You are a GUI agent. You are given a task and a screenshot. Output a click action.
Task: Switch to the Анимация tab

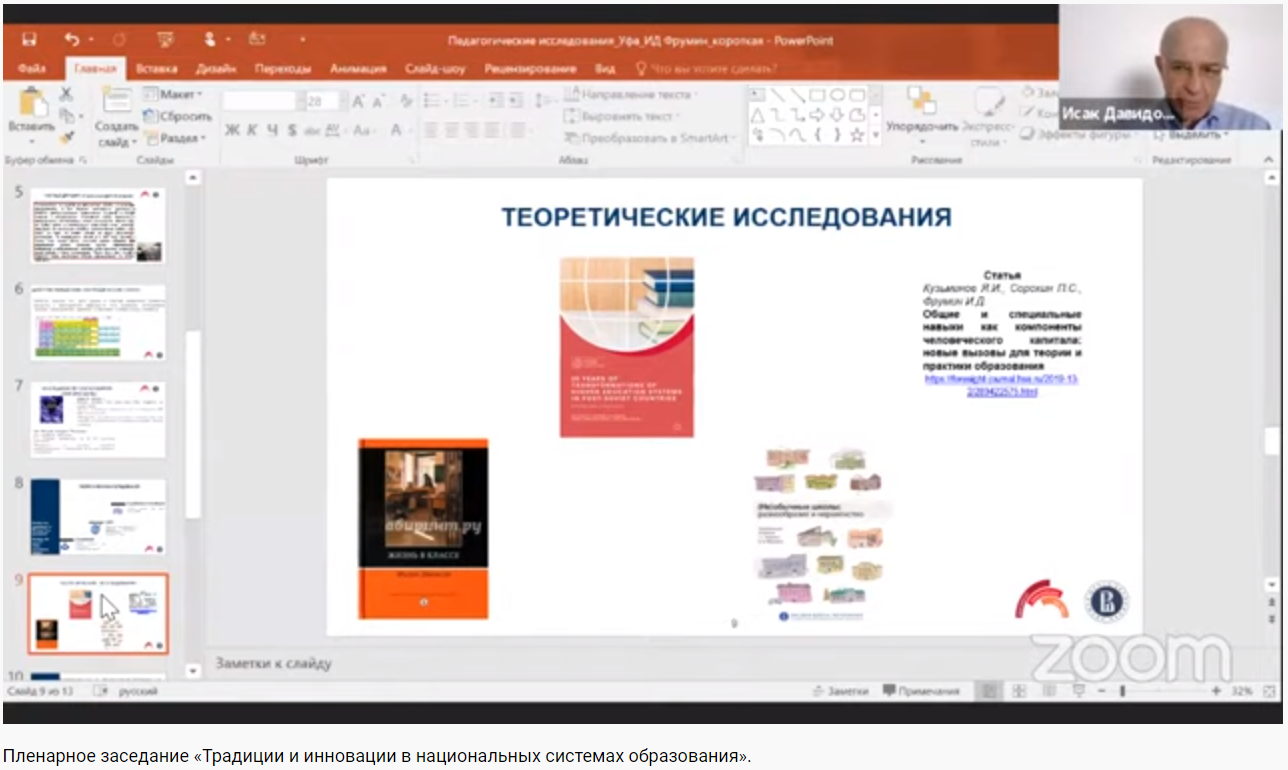point(358,69)
